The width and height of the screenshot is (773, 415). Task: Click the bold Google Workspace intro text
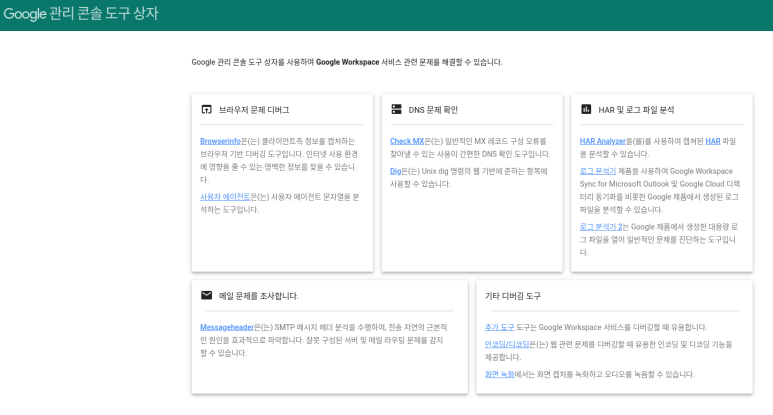click(348, 62)
